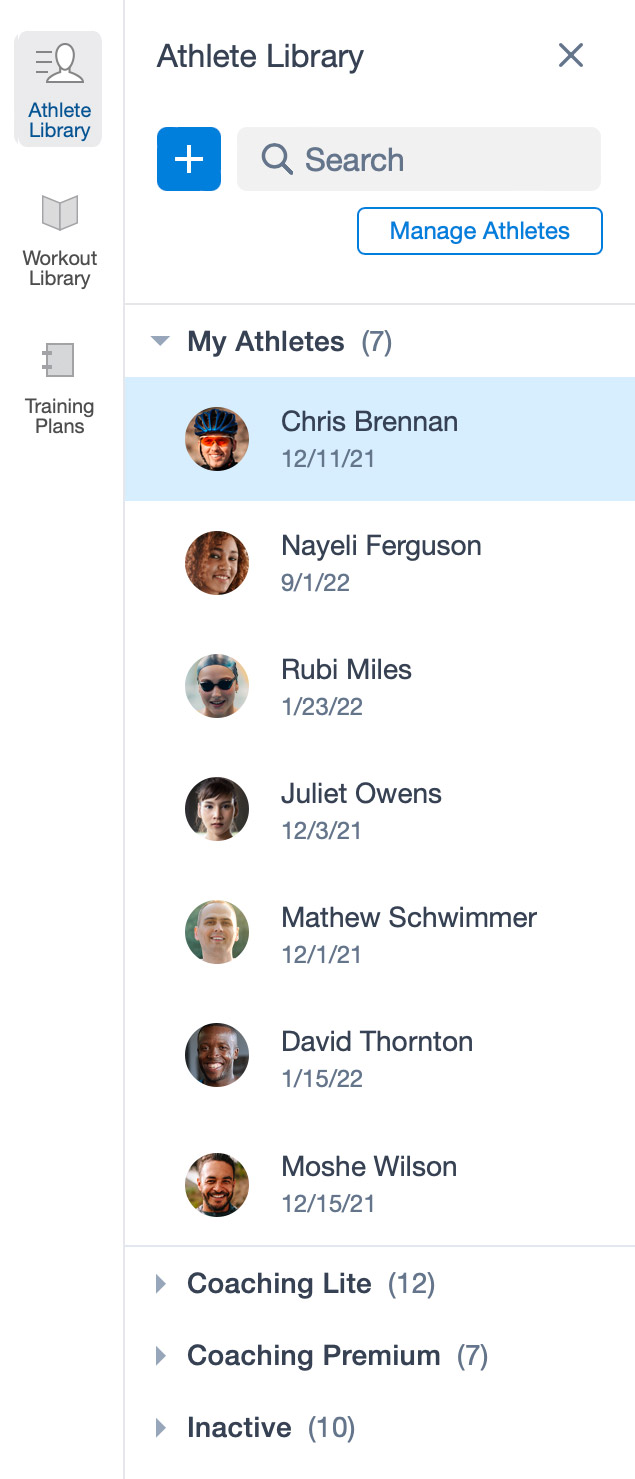Viewport: 635px width, 1479px height.
Task: Open the Workout Library book icon
Action: click(59, 213)
